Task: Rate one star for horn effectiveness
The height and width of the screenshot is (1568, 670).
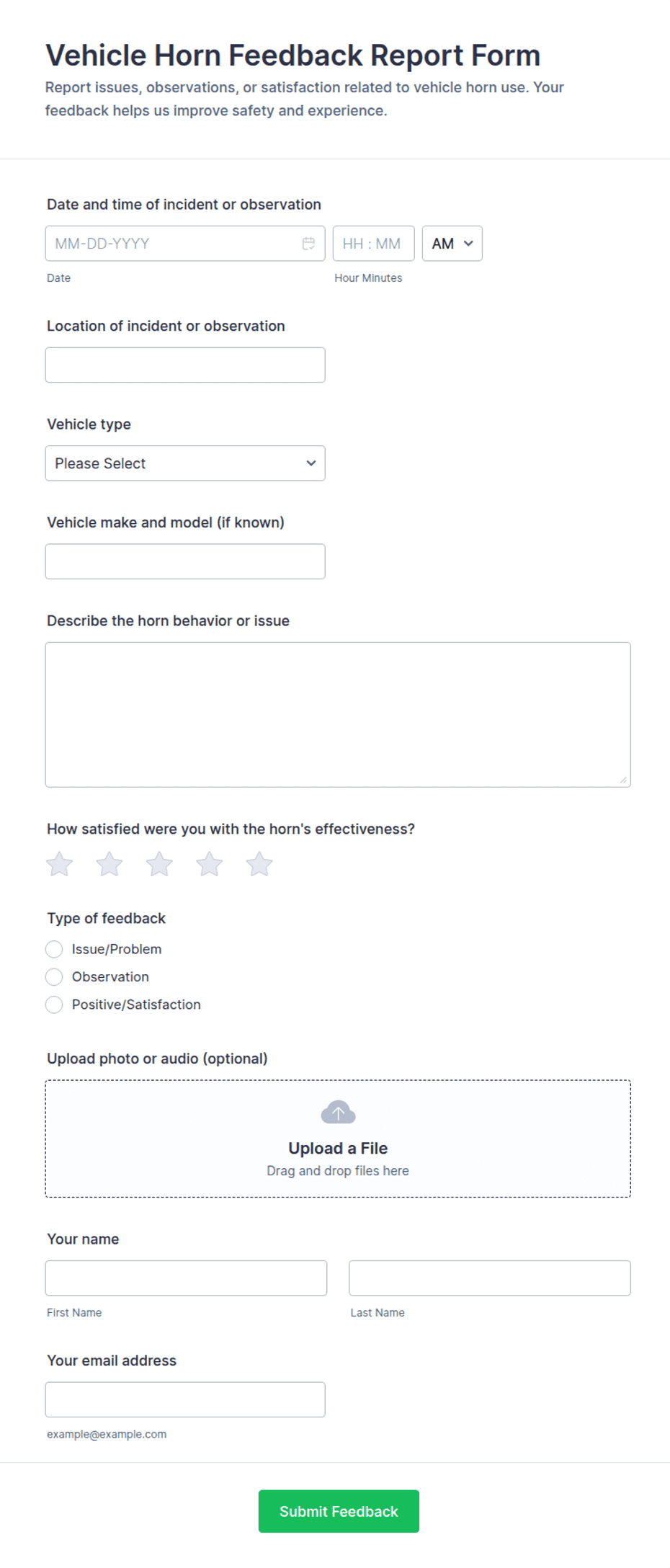Action: [x=60, y=864]
